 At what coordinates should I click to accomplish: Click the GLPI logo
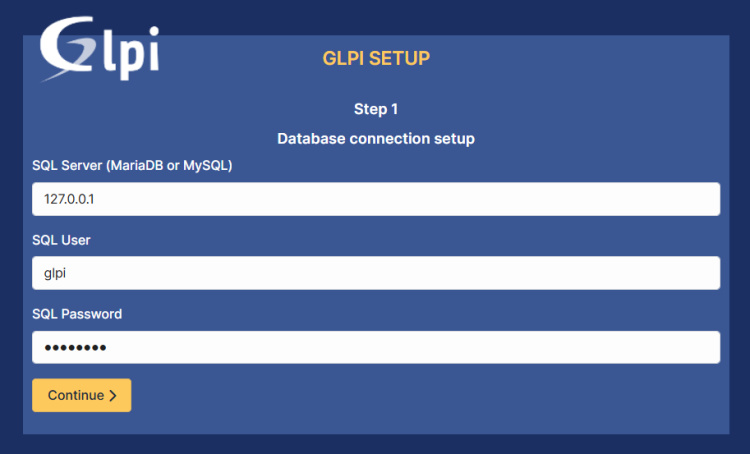(x=99, y=49)
